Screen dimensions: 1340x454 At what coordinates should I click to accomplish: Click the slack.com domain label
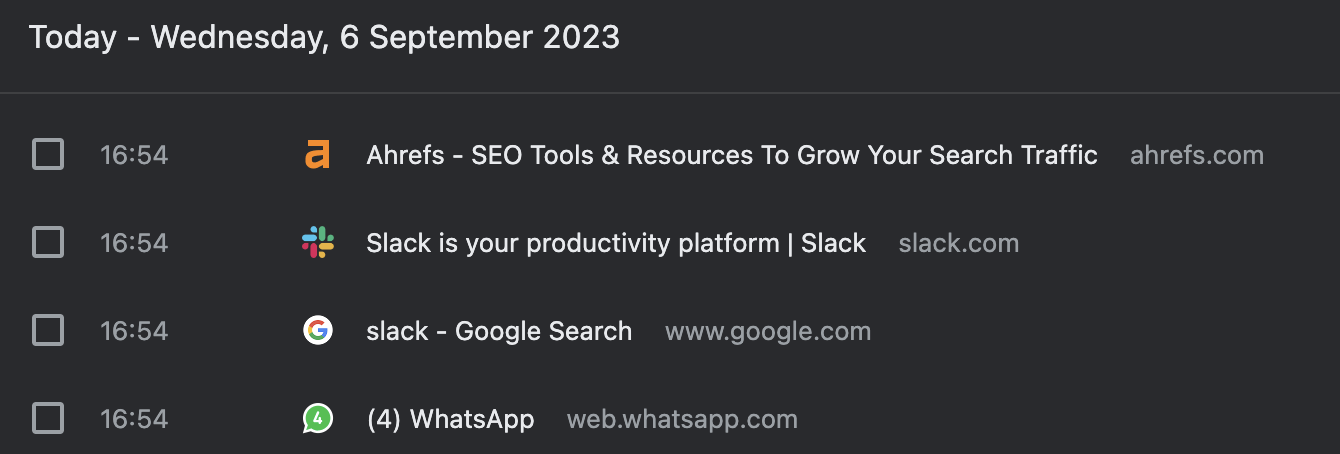coord(958,243)
